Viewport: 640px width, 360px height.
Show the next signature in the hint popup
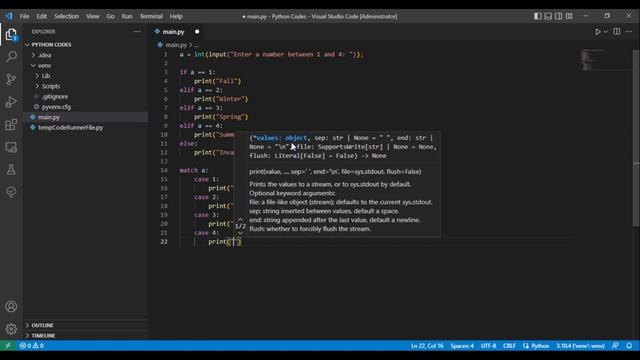coord(240,233)
